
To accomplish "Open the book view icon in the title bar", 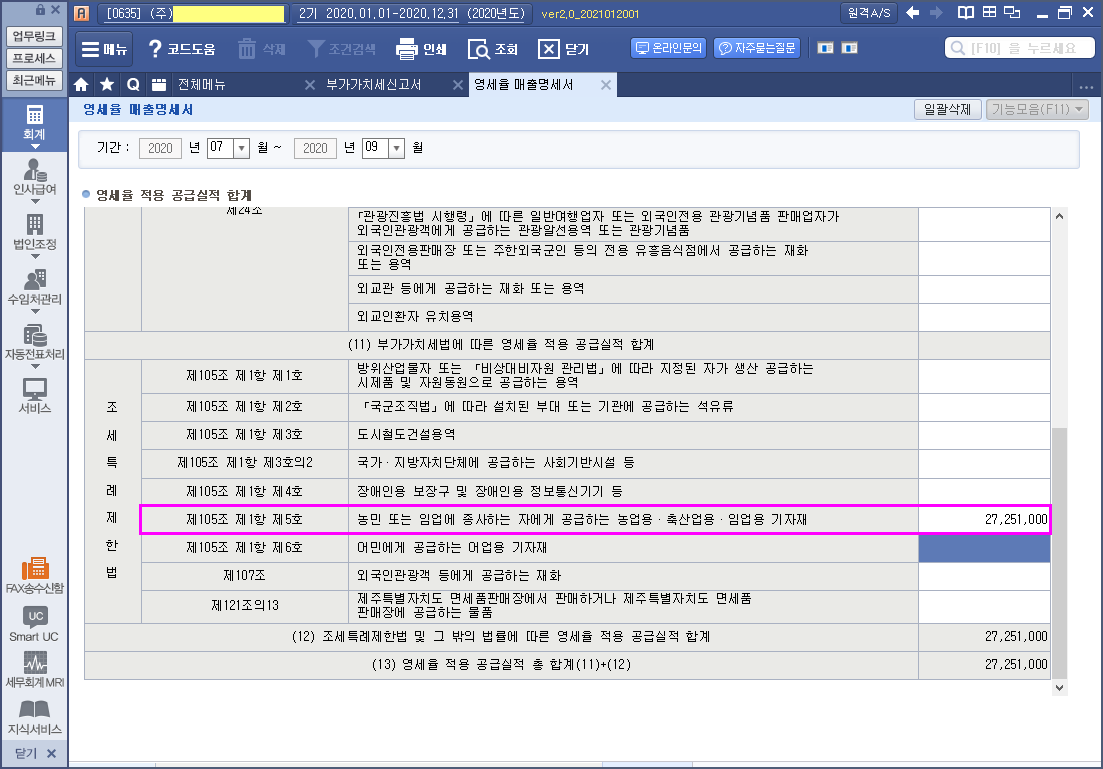I will tap(966, 13).
